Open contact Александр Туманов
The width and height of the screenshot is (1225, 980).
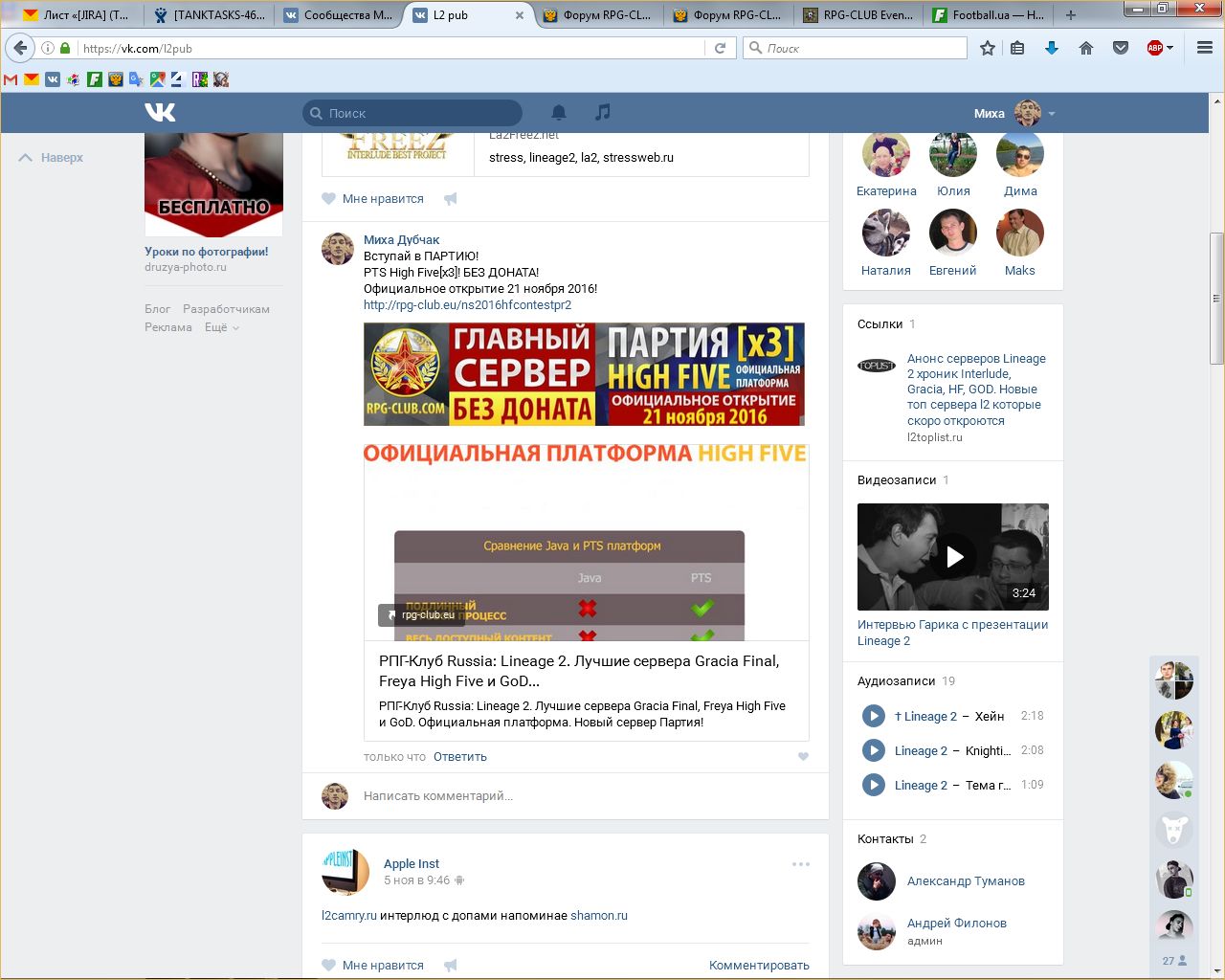[x=966, y=881]
